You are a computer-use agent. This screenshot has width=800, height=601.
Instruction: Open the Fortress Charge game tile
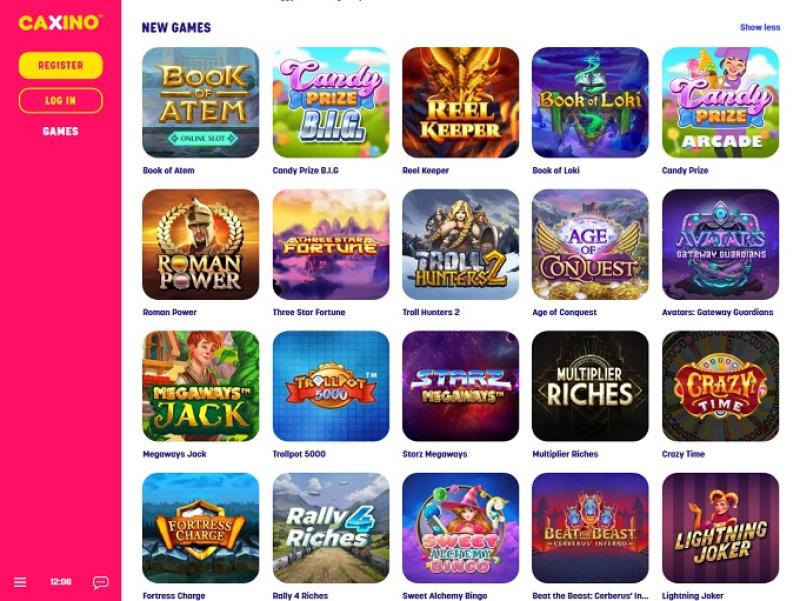pos(201,528)
